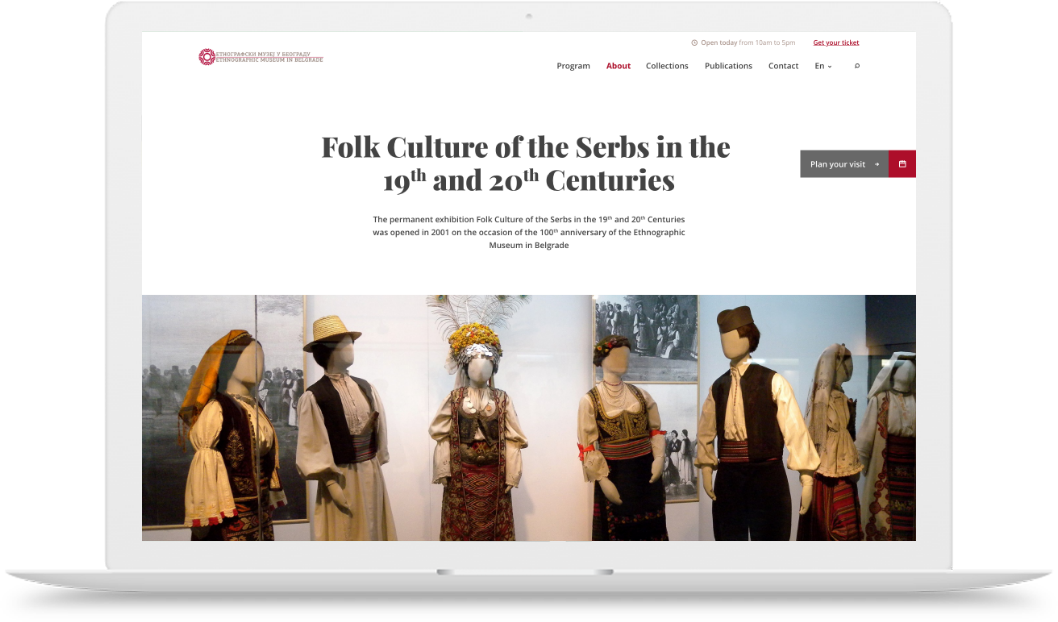Click the mannequin with peacock feather headdress
The image size is (1058, 622).
[x=477, y=422]
